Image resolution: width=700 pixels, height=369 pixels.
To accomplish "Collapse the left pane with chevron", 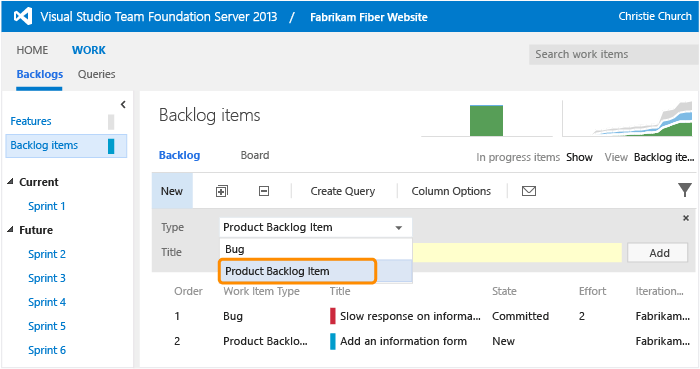I will (123, 104).
